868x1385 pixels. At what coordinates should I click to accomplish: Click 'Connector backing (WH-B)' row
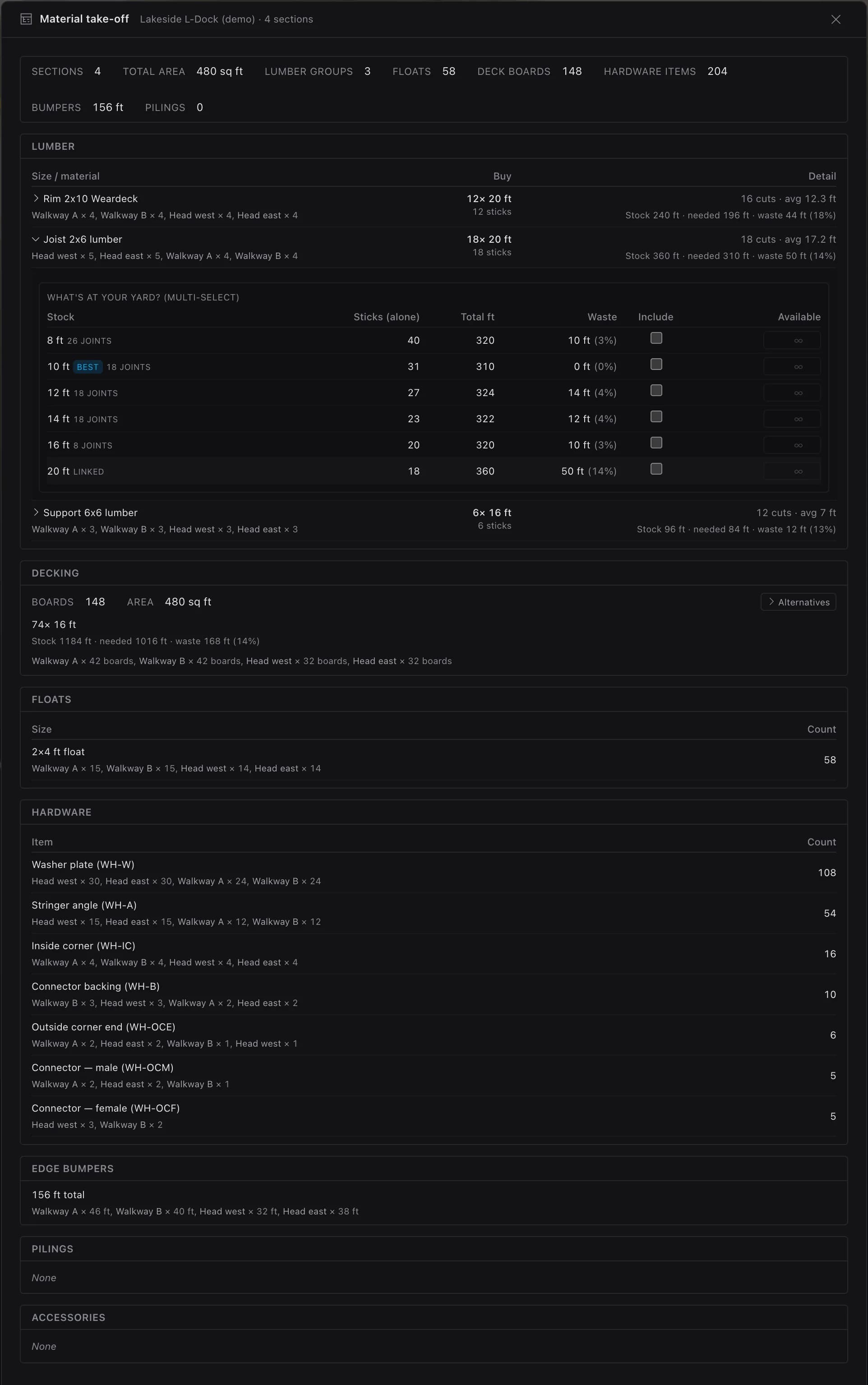click(434, 994)
